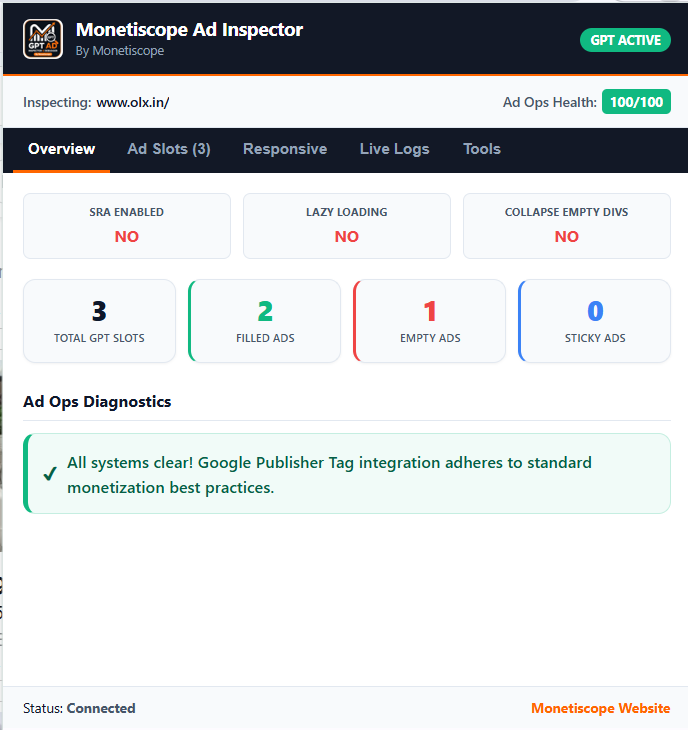Click the 100/100 Ad Ops Health score badge
Screen dimensions: 688x730
(636, 102)
